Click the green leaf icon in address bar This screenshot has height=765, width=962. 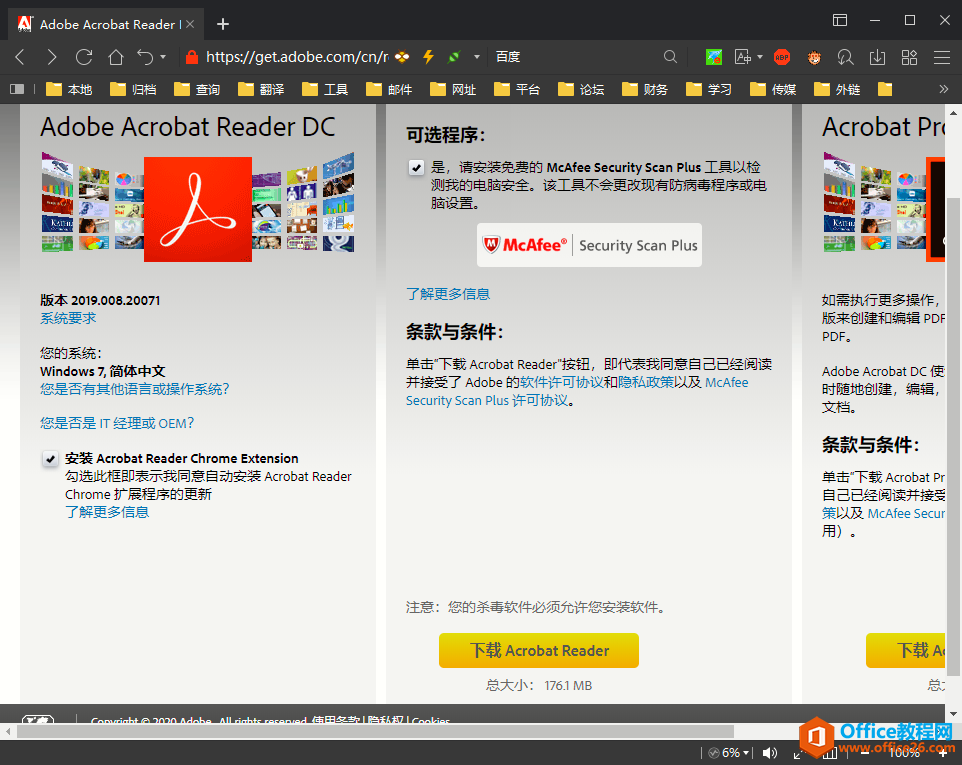click(x=454, y=57)
